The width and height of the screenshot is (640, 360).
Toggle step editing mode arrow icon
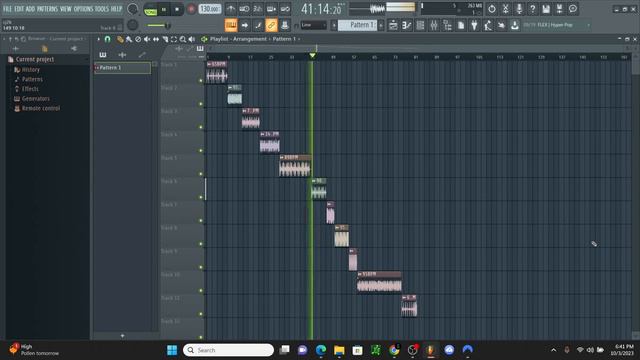[244, 25]
